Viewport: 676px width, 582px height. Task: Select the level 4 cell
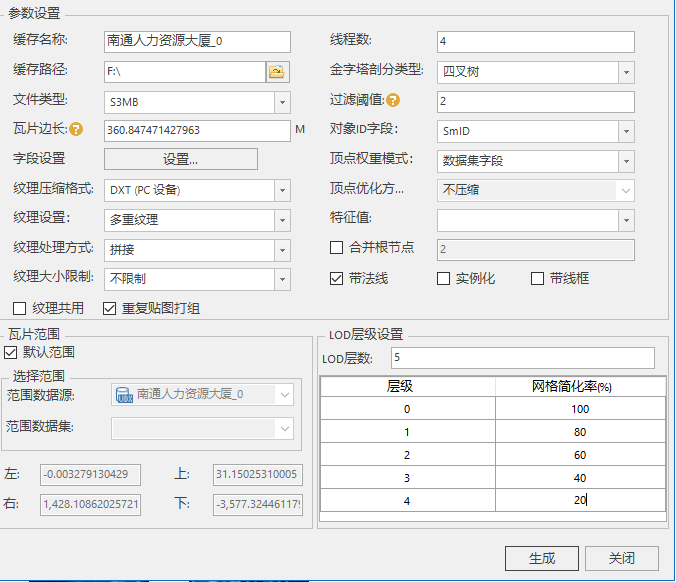pos(407,501)
